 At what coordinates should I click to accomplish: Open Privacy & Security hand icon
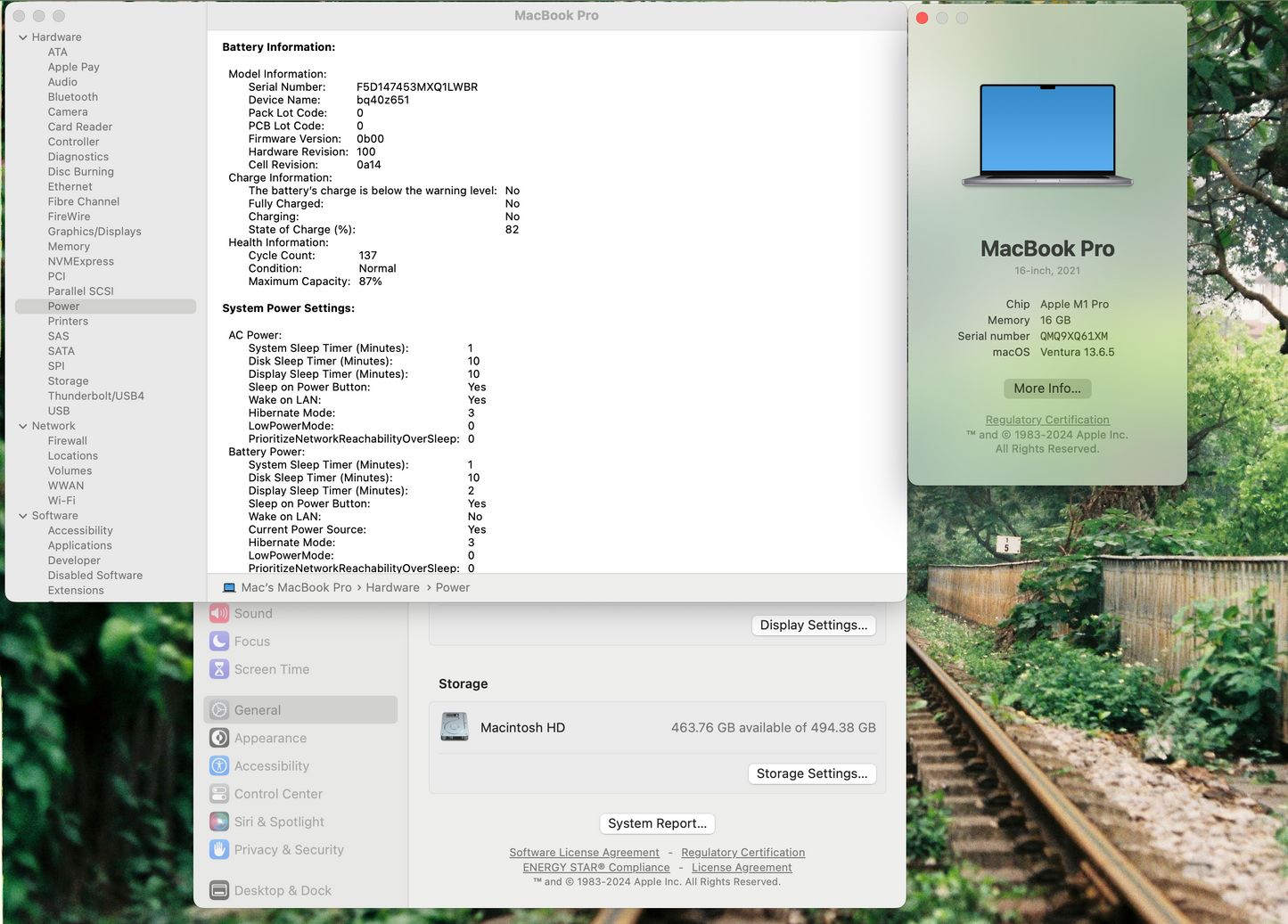(219, 850)
